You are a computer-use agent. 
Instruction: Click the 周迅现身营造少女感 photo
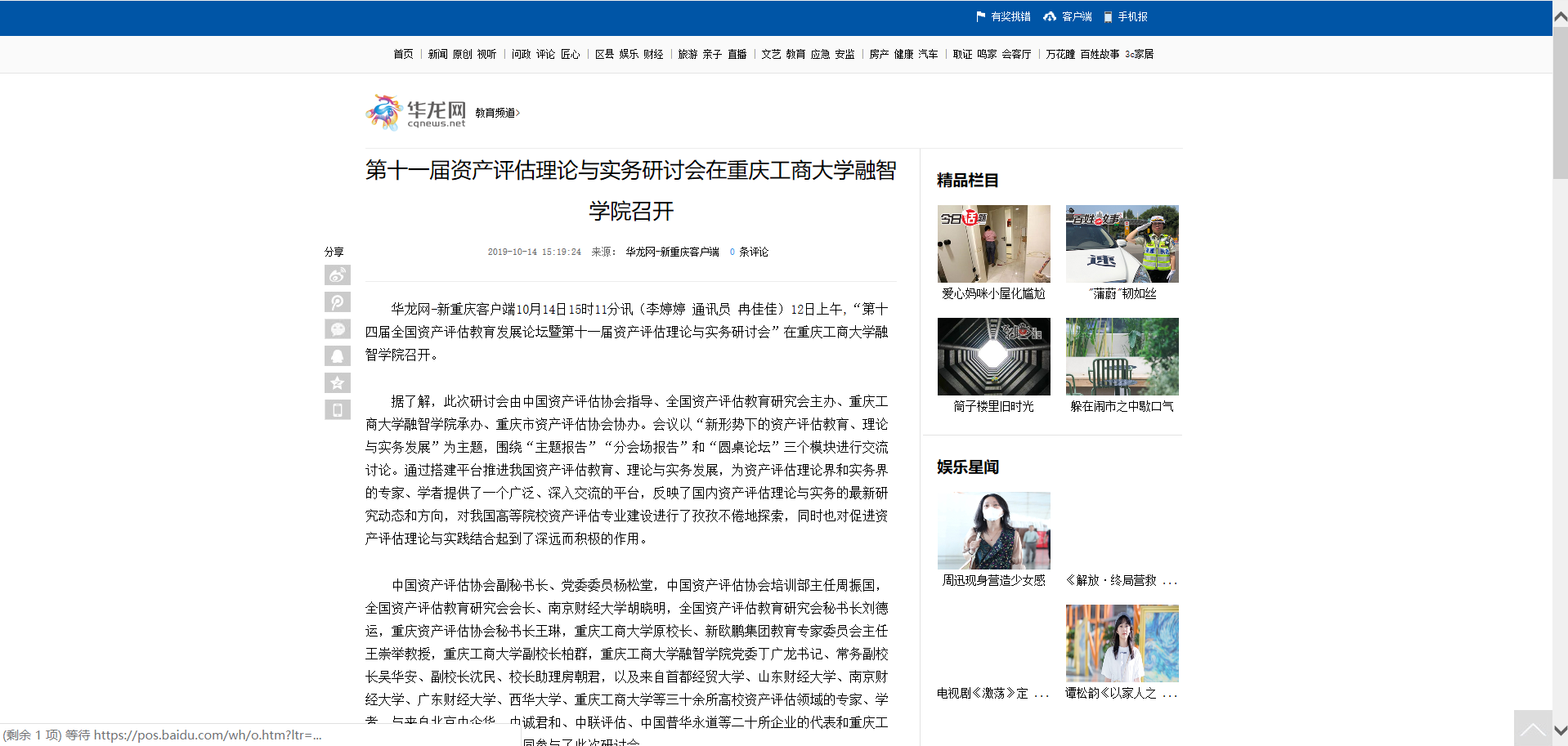993,530
